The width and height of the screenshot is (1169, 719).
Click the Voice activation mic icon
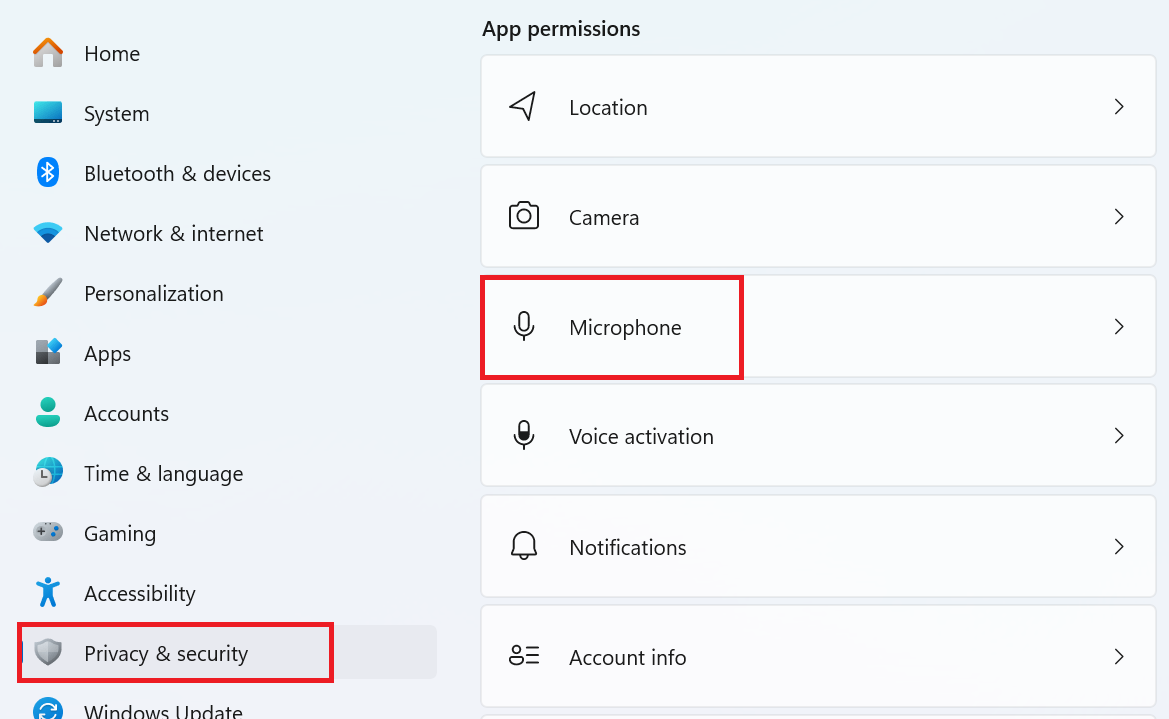tap(523, 436)
